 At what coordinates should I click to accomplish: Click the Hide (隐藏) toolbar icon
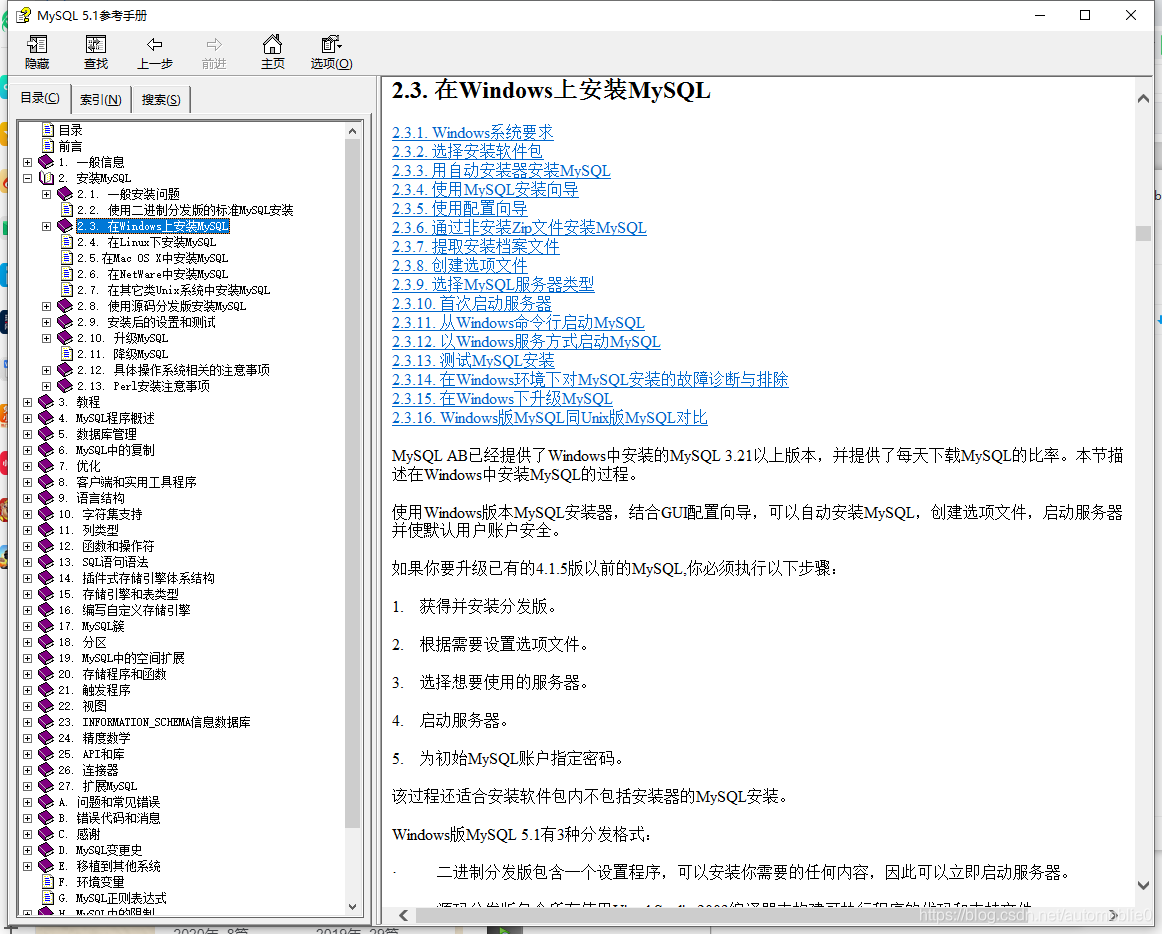[x=37, y=44]
